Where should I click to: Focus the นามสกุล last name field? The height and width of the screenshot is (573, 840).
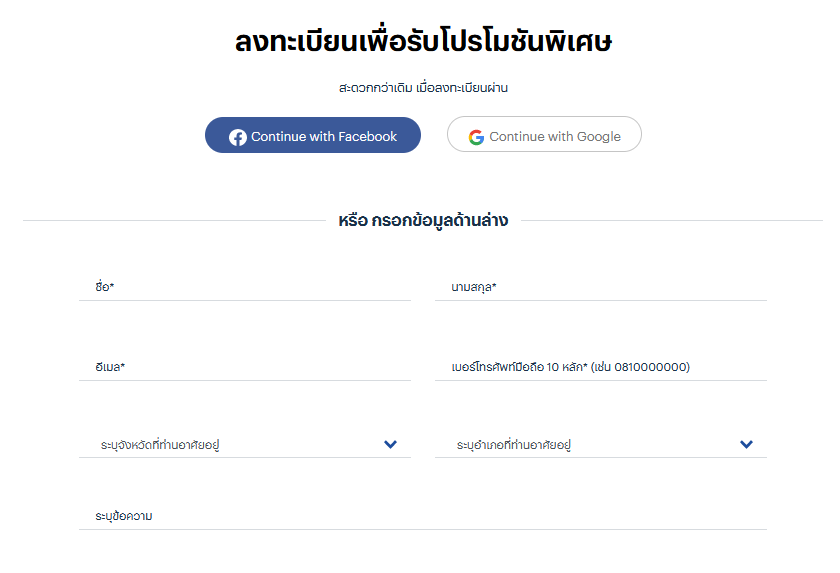coord(601,286)
